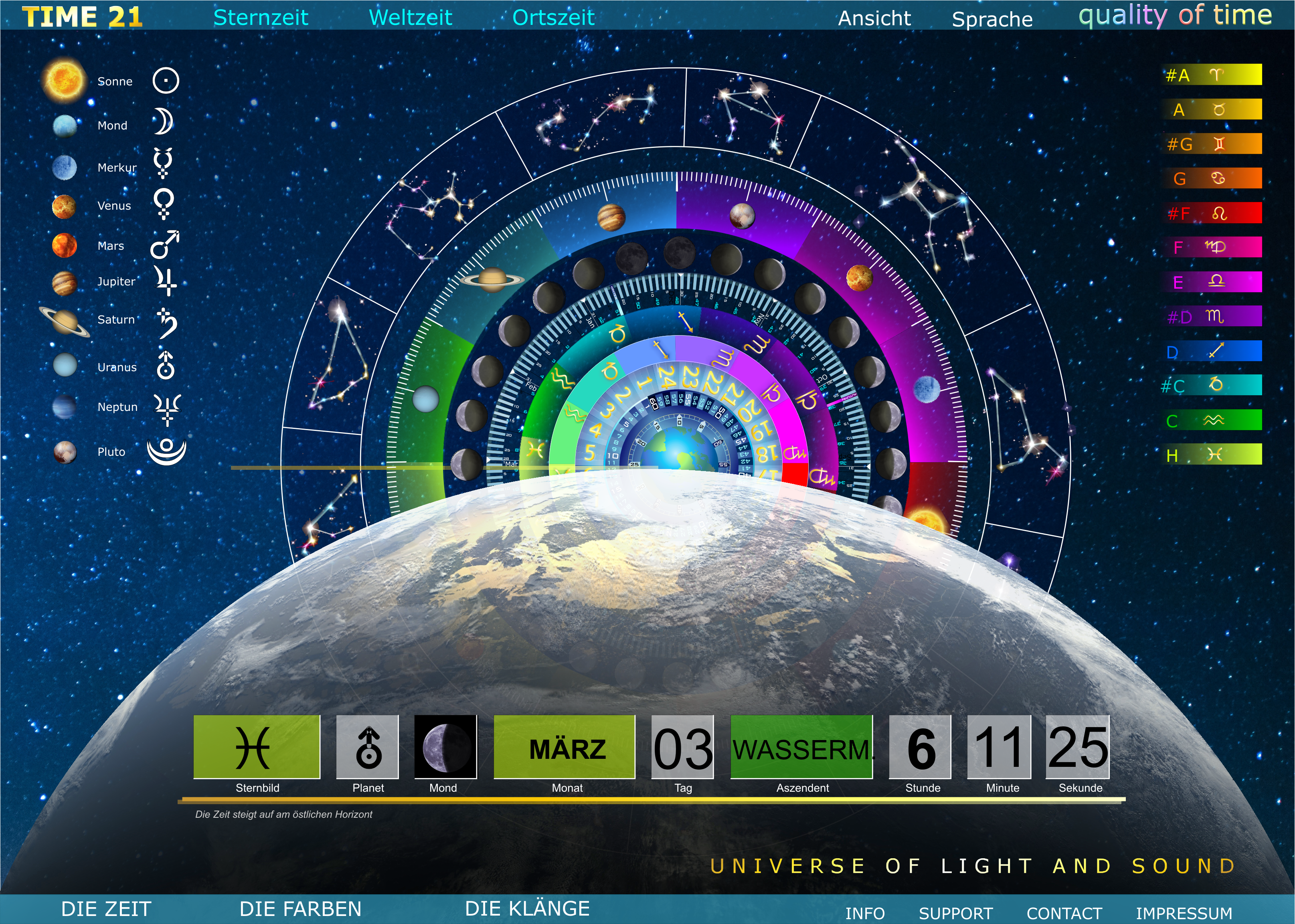Image resolution: width=1295 pixels, height=924 pixels.
Task: Select the Jupiter astrological glyph
Action: (x=166, y=282)
